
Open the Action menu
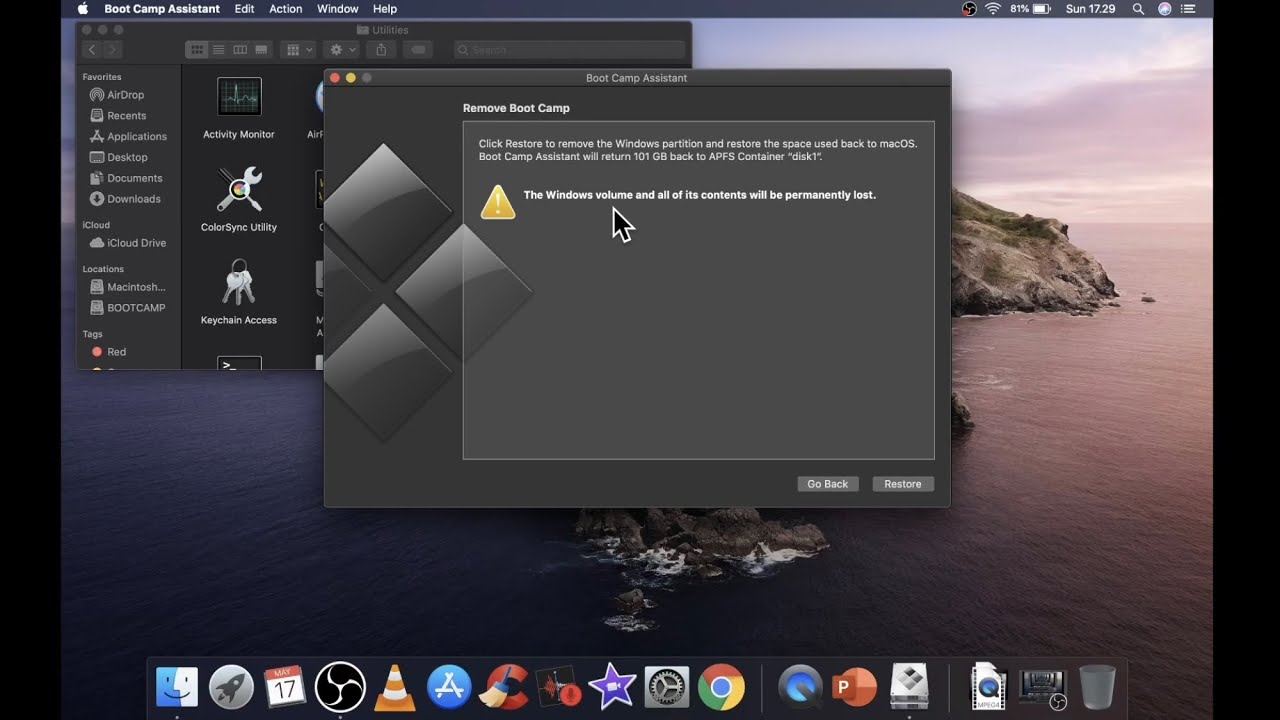(286, 9)
